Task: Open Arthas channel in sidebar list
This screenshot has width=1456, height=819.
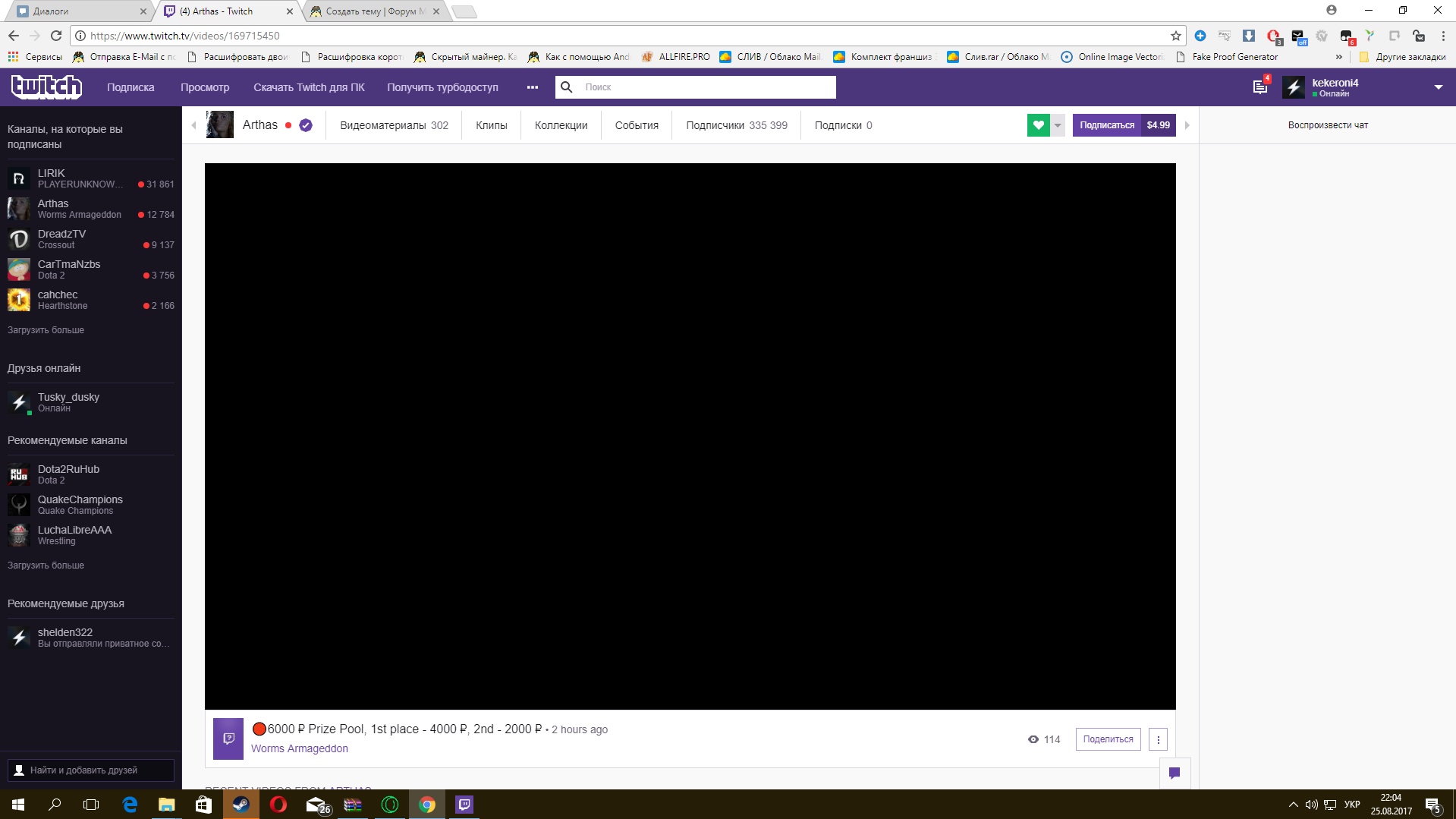Action: coord(91,209)
